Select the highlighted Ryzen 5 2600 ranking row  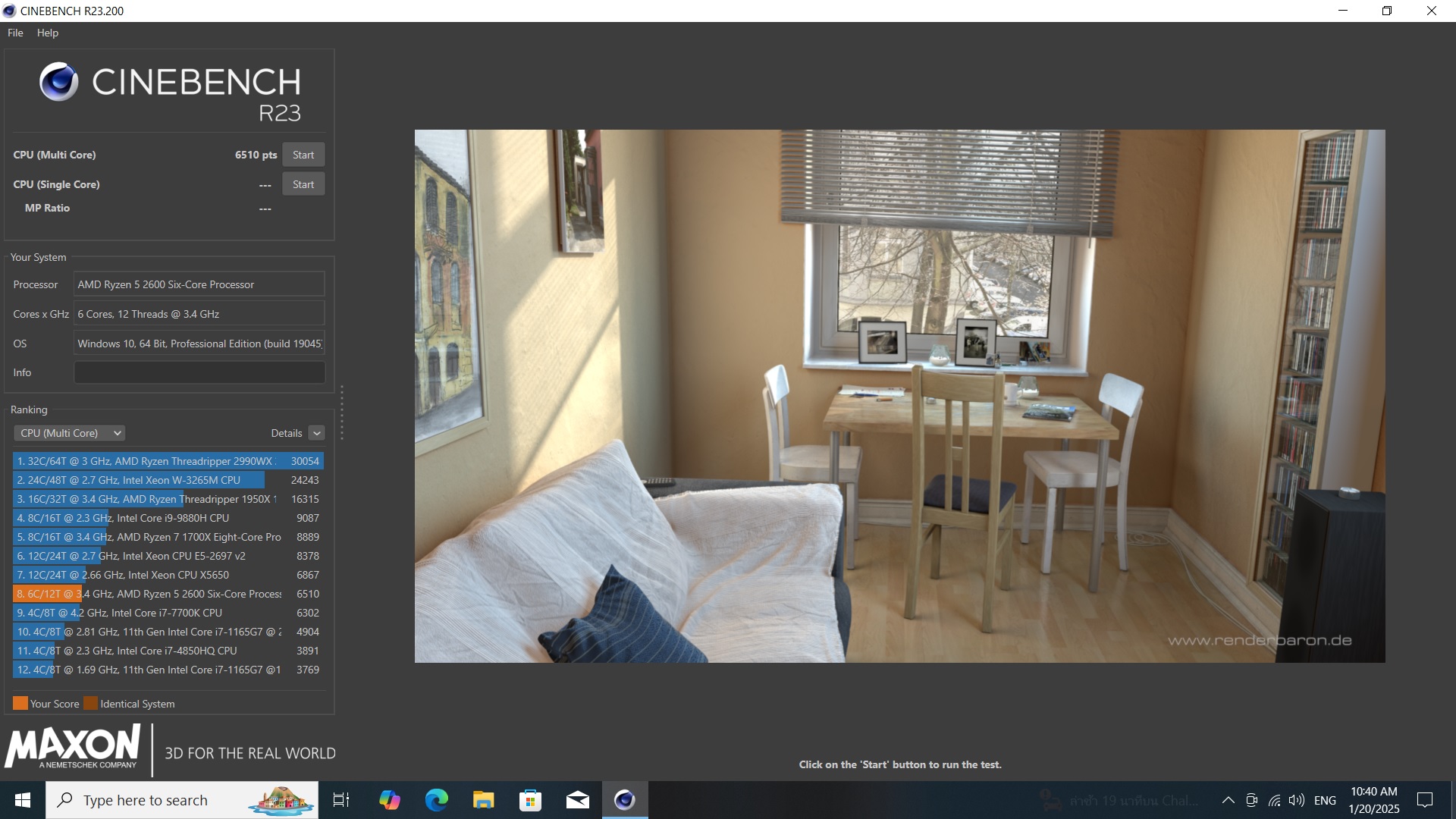[x=168, y=594]
